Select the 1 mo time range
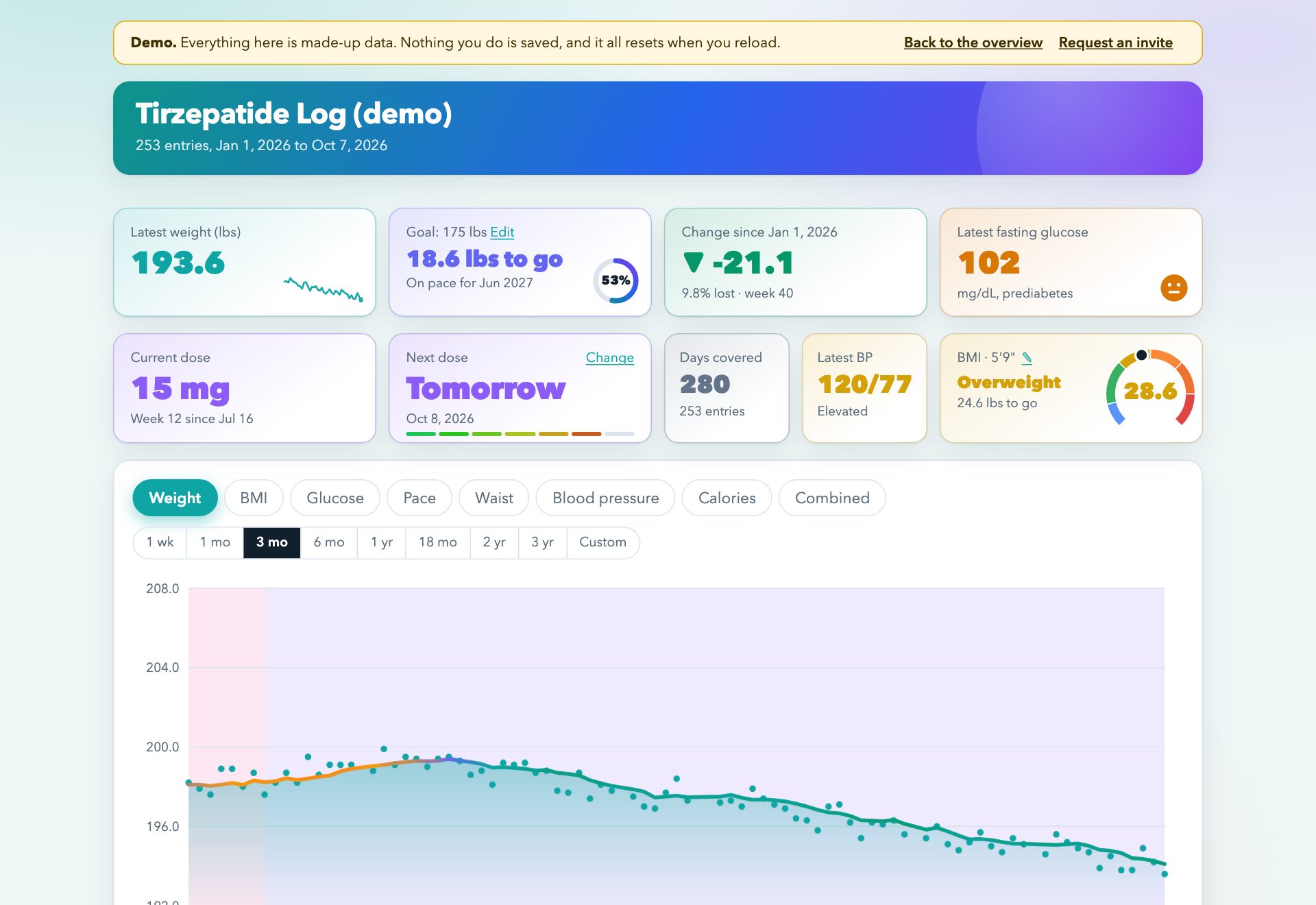 [x=215, y=542]
